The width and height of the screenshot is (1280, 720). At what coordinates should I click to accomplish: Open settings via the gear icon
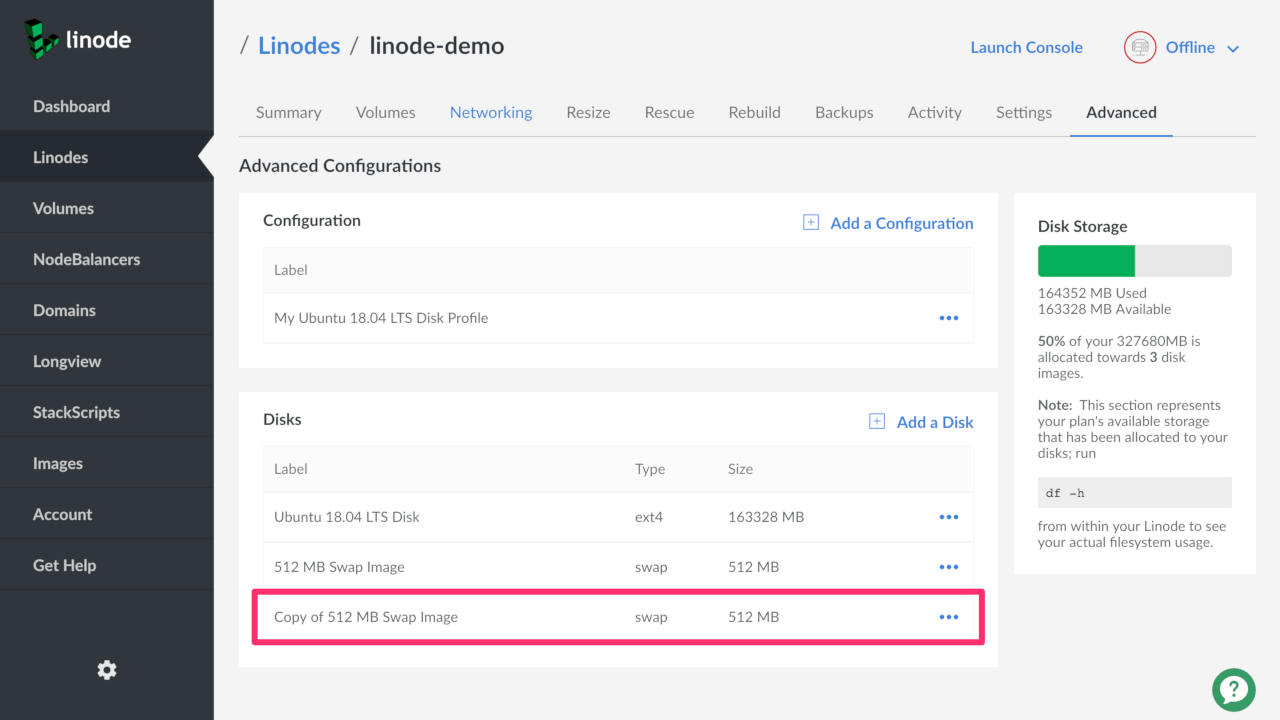tap(107, 670)
